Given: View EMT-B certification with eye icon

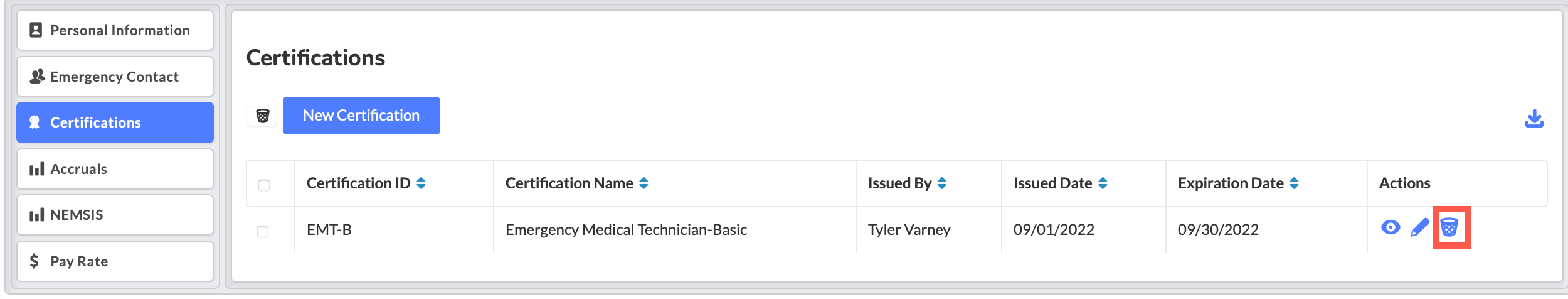Looking at the screenshot, I should pyautogui.click(x=1391, y=227).
